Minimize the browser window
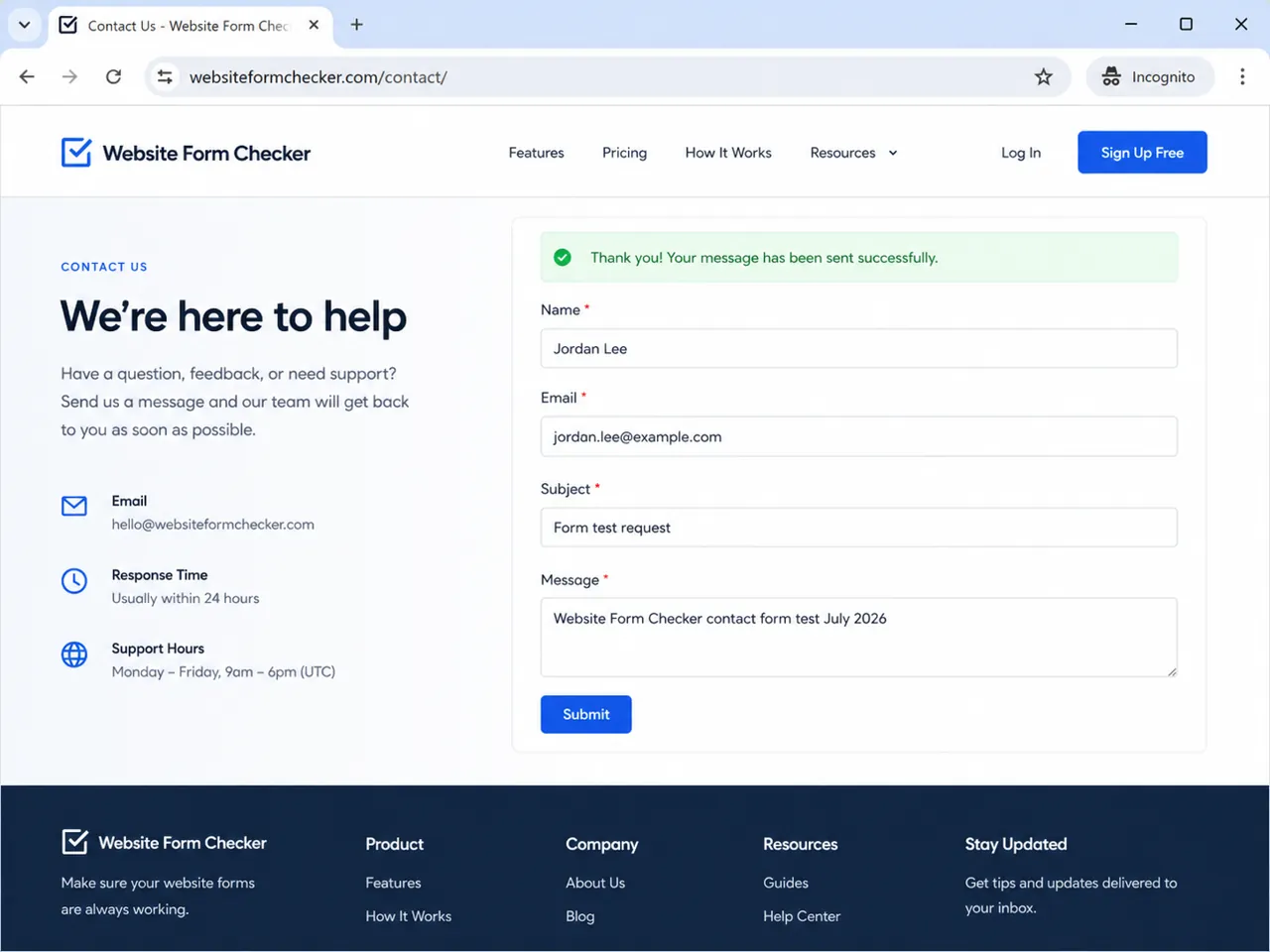Screen dimensions: 1270x952 pyautogui.click(x=1130, y=24)
